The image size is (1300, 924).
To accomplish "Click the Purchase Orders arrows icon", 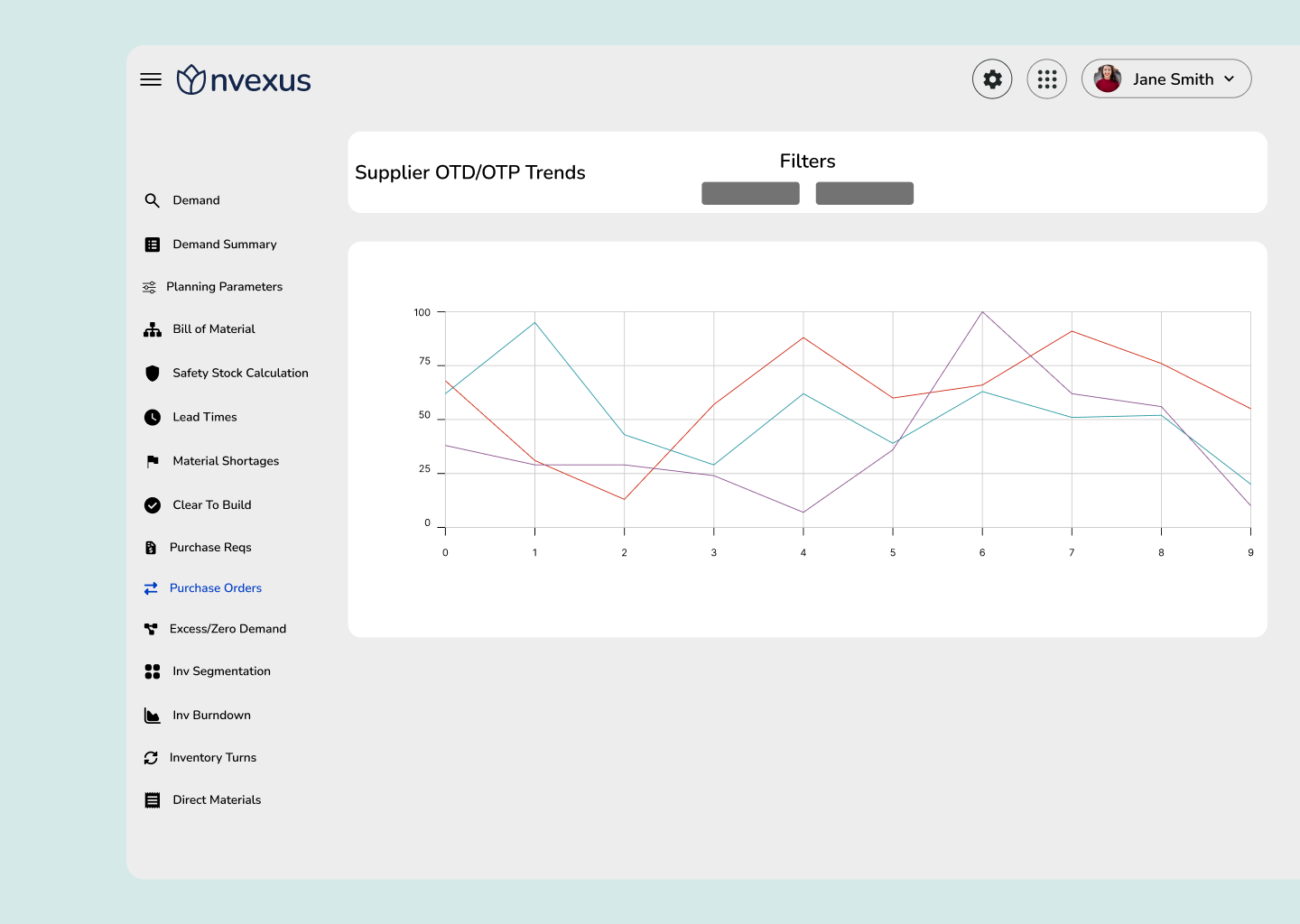I will pyautogui.click(x=151, y=588).
